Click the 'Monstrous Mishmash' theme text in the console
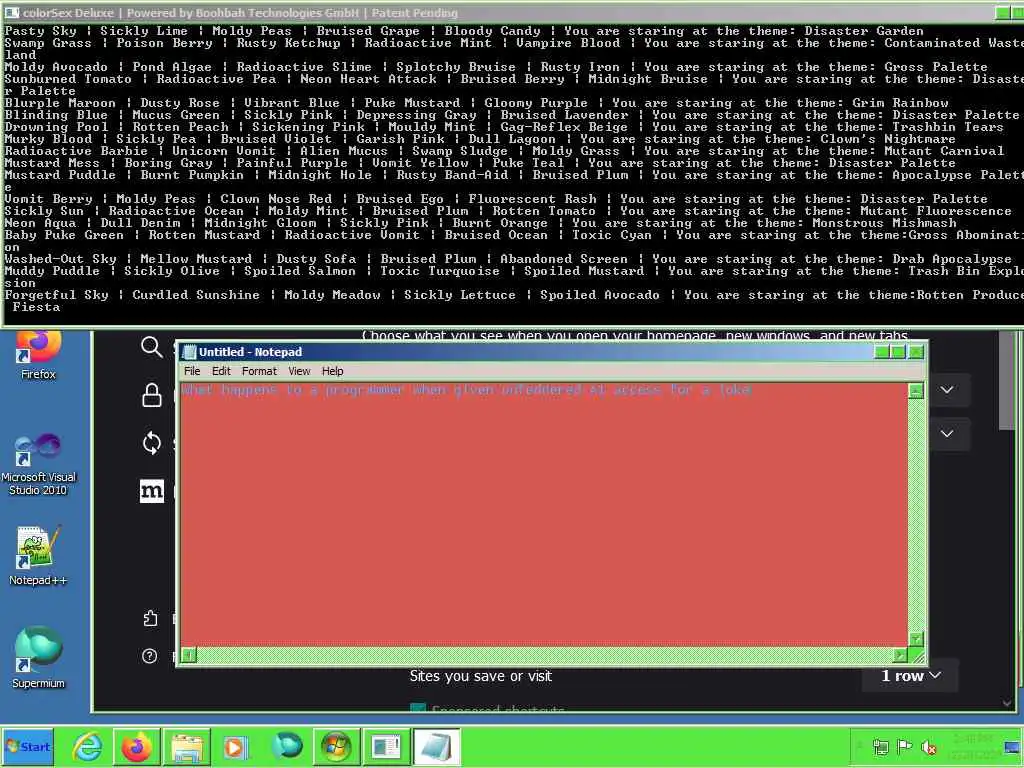Viewport: 1024px width, 768px height. point(884,223)
